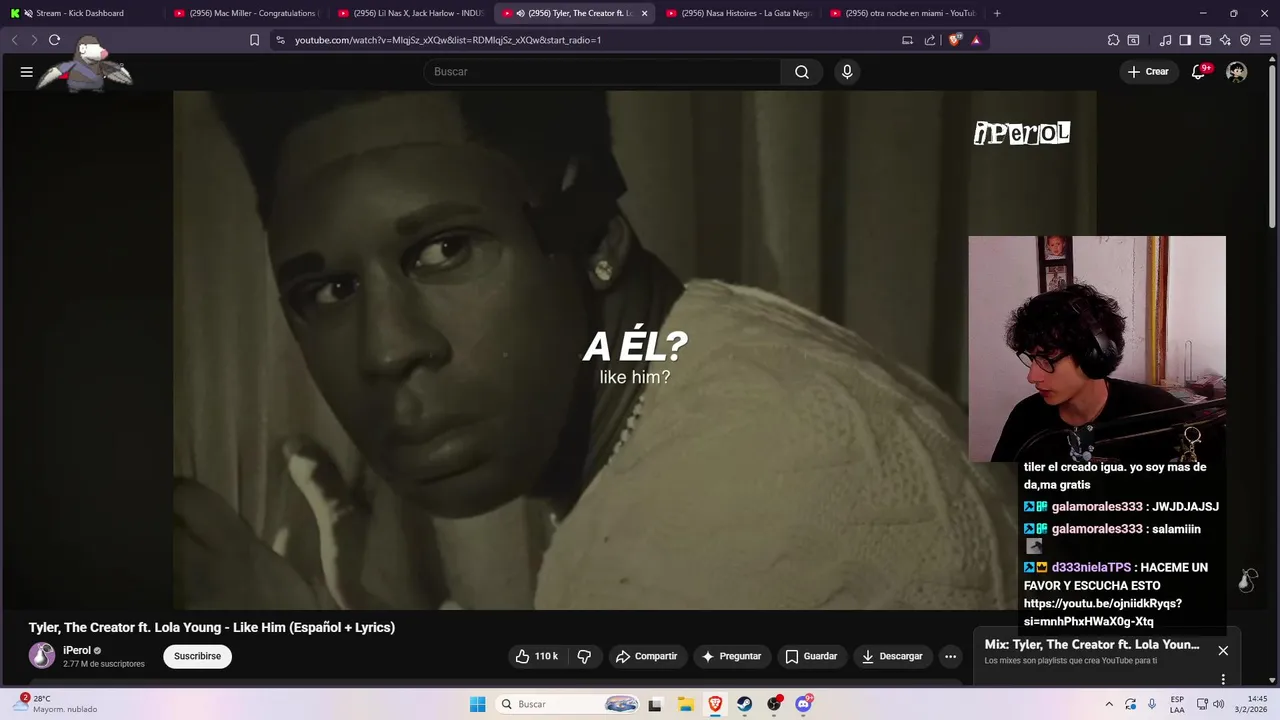Click the Compartir share button
The height and width of the screenshot is (720, 1280).
(x=647, y=656)
